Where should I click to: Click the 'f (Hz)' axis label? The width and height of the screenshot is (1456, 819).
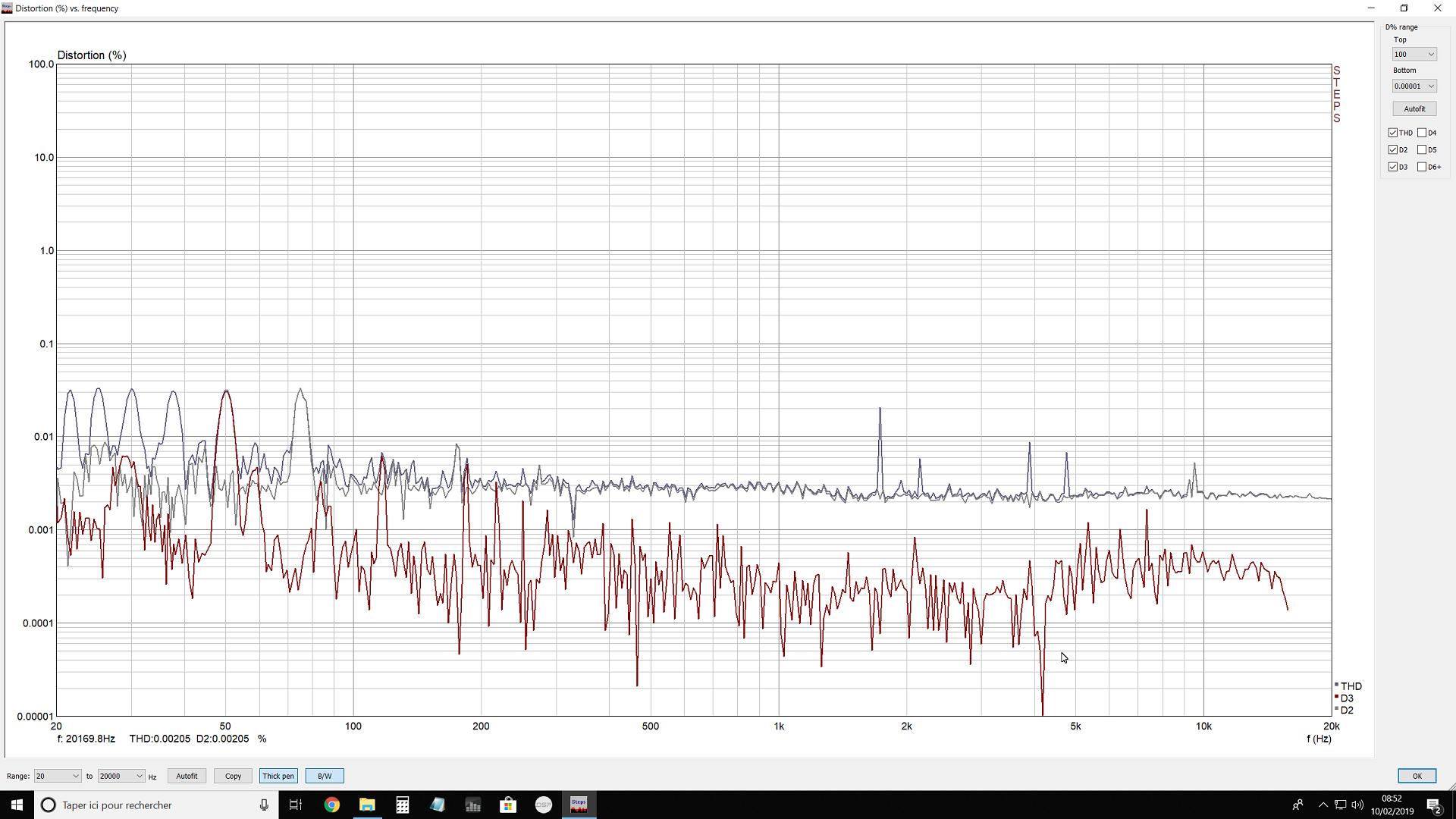[1319, 739]
